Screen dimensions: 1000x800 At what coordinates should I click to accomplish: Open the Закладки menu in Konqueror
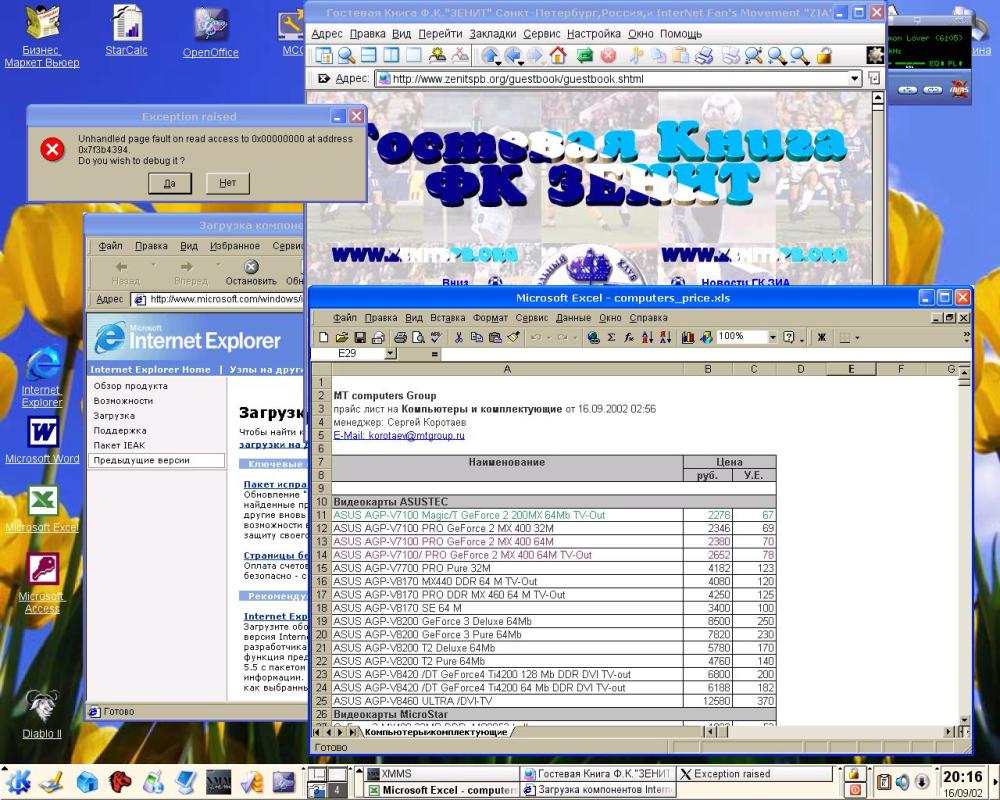492,34
